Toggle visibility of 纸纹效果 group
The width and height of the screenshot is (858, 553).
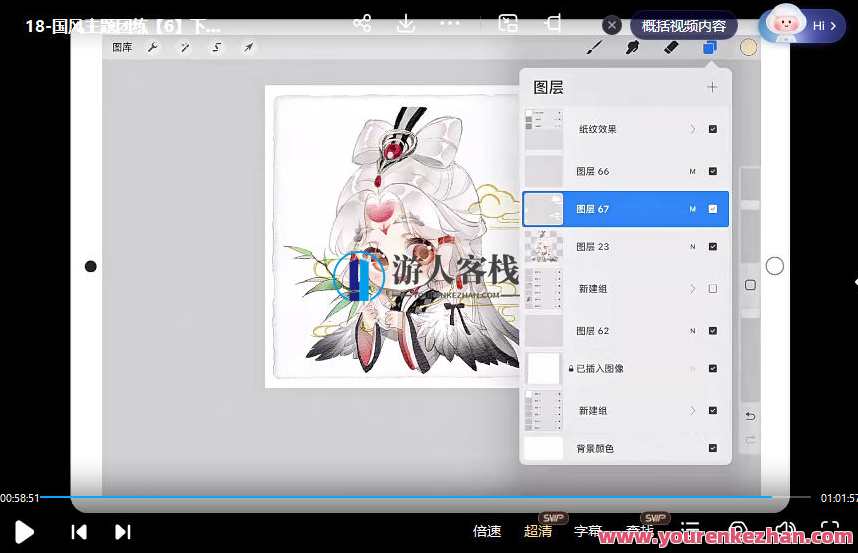point(712,129)
